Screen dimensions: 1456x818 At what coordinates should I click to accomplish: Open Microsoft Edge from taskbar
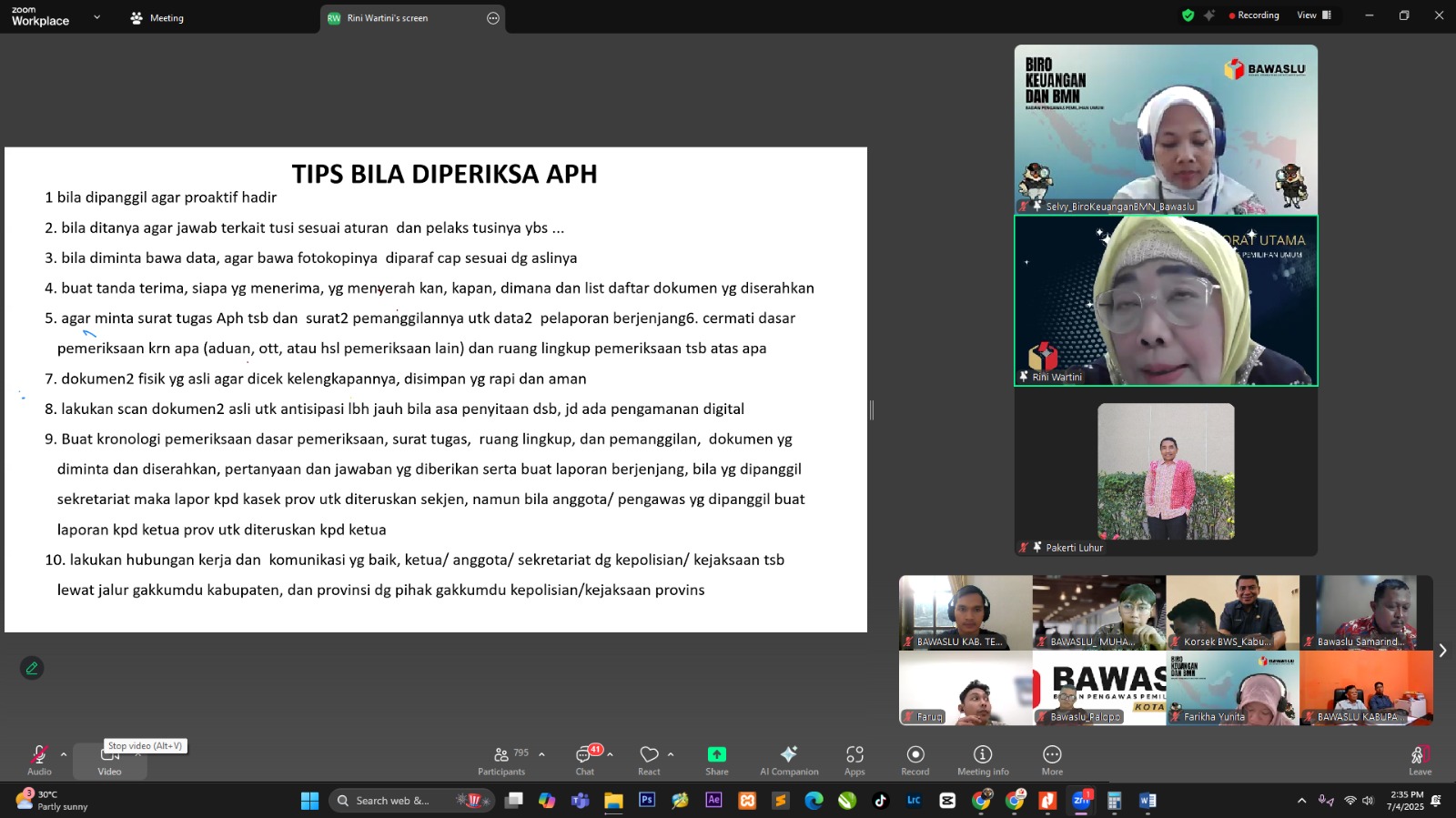(814, 801)
